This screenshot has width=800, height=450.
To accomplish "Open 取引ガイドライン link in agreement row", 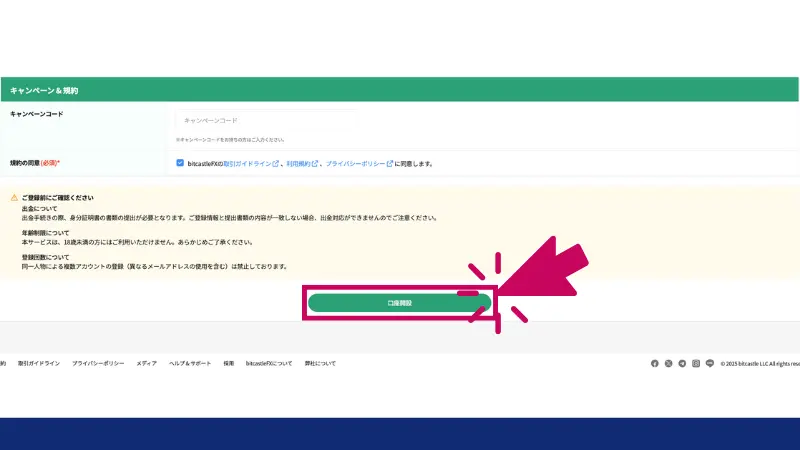I will tap(247, 164).
